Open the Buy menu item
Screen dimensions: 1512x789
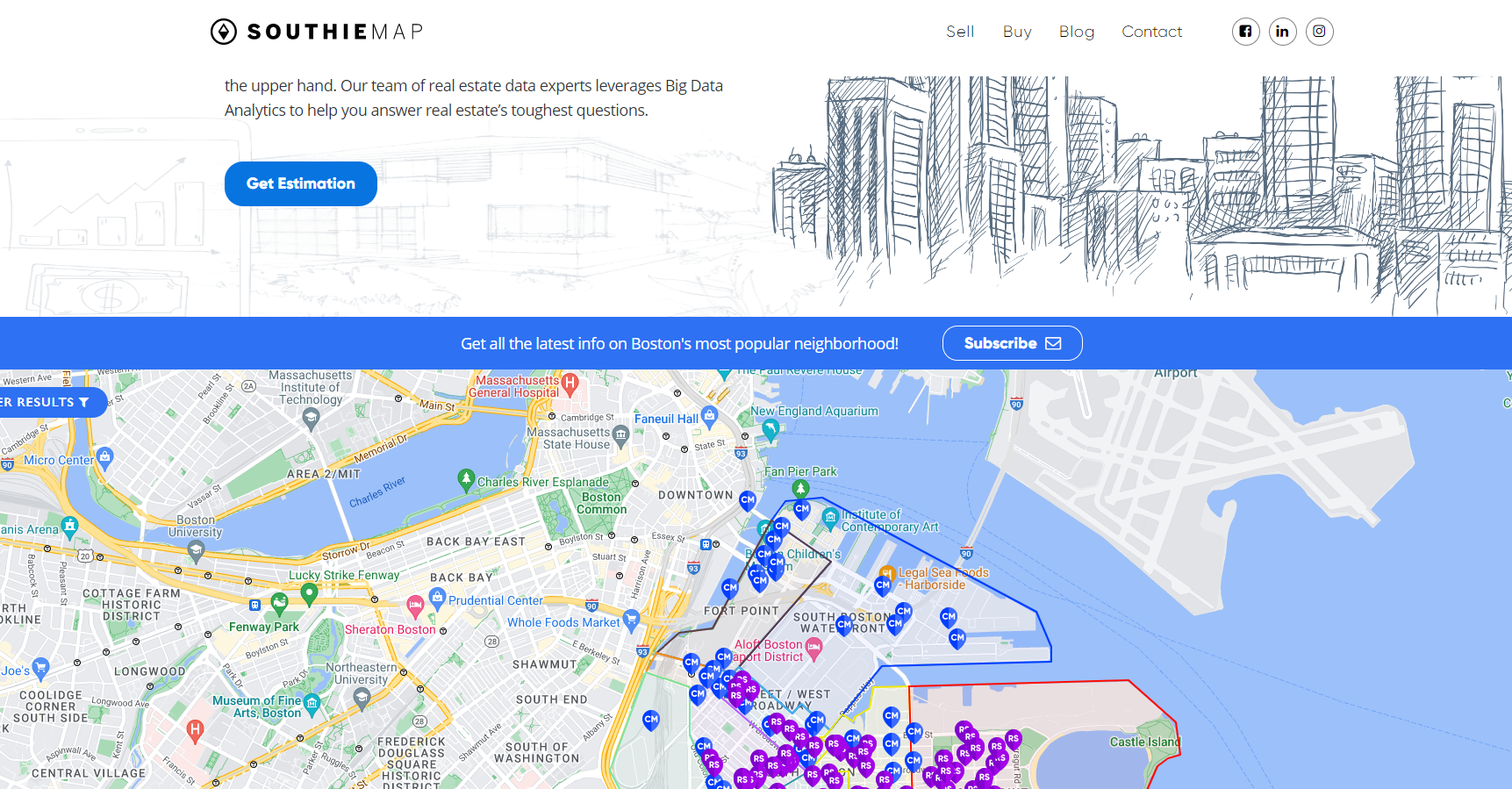point(1017,32)
